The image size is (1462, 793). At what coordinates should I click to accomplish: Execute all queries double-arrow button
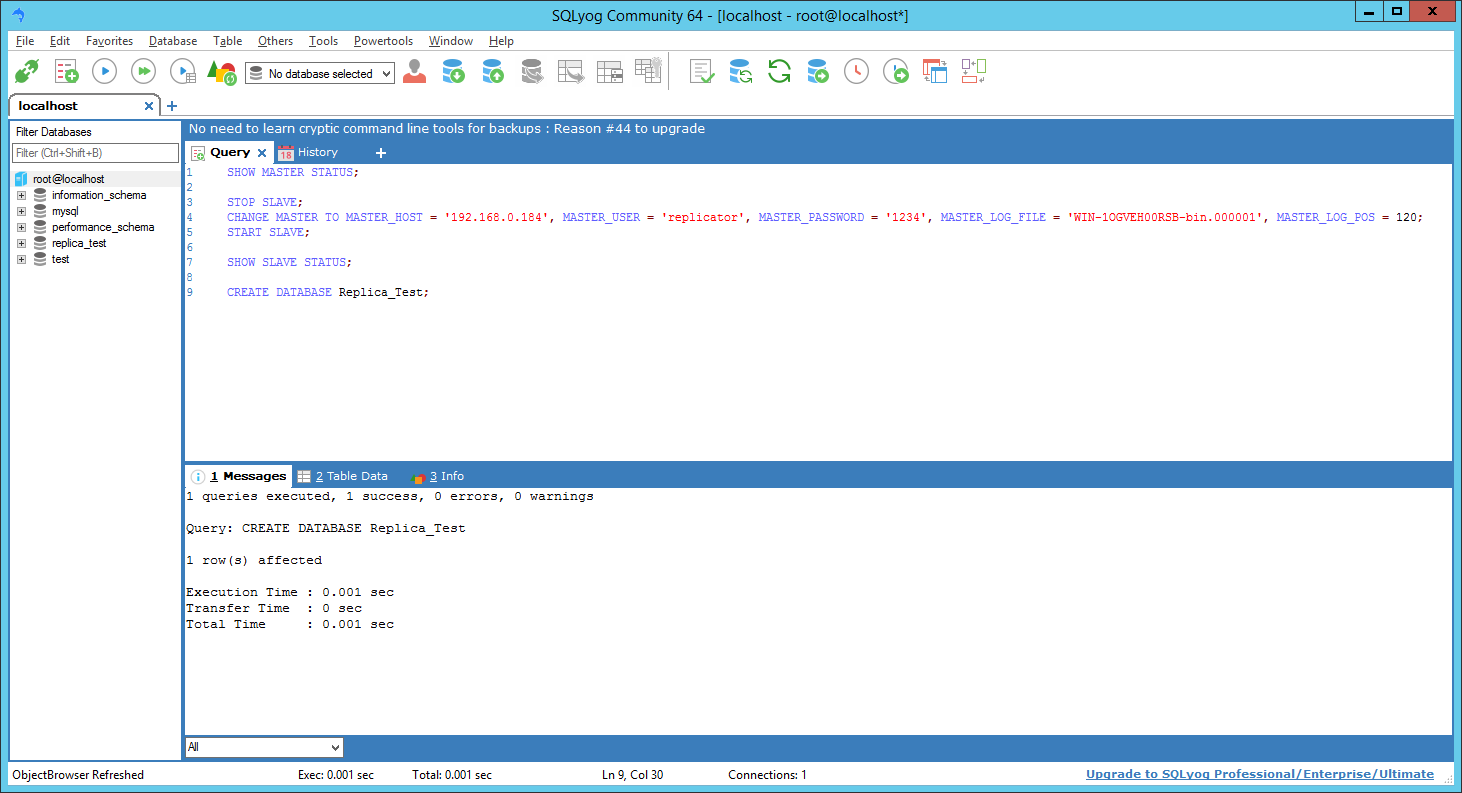click(144, 72)
